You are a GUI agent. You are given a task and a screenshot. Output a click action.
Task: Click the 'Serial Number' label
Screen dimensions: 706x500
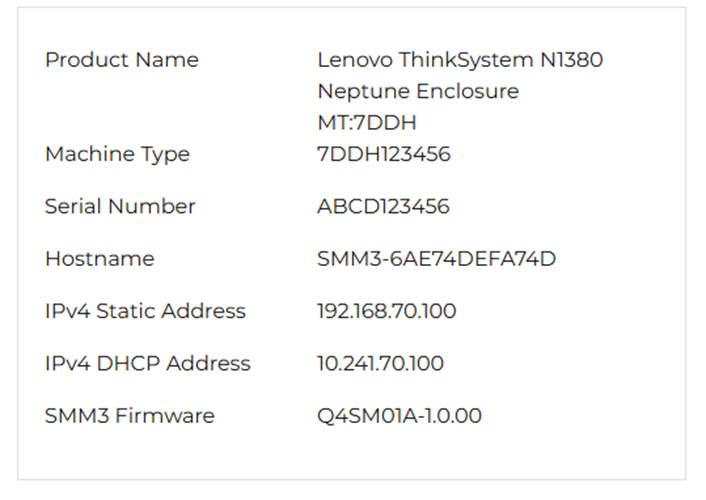[x=120, y=207]
